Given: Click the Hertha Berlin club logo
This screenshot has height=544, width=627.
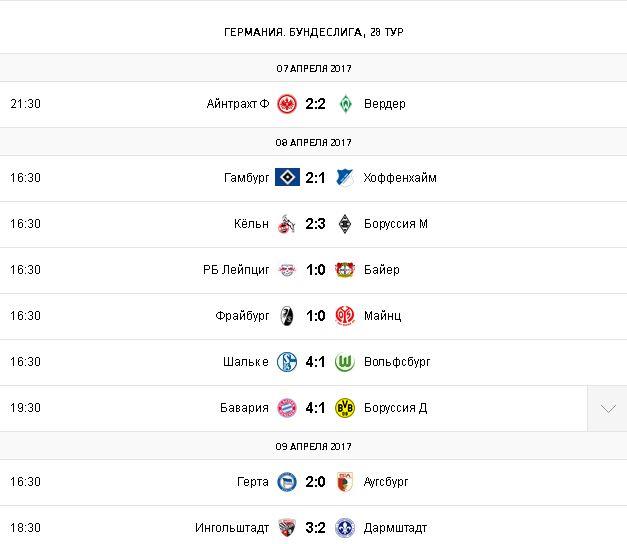Looking at the screenshot, I should point(287,482).
